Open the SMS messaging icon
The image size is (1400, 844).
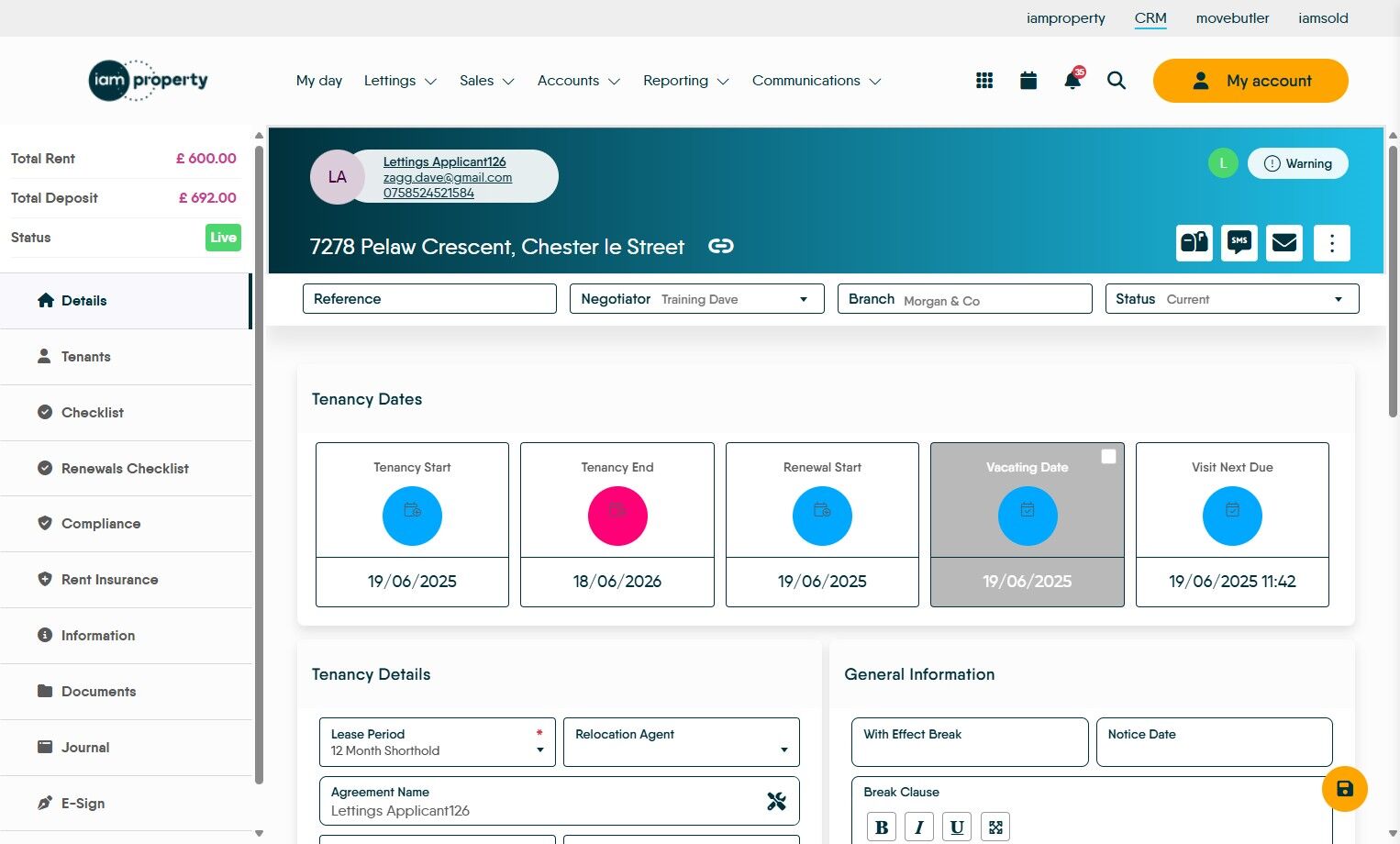pyautogui.click(x=1239, y=242)
